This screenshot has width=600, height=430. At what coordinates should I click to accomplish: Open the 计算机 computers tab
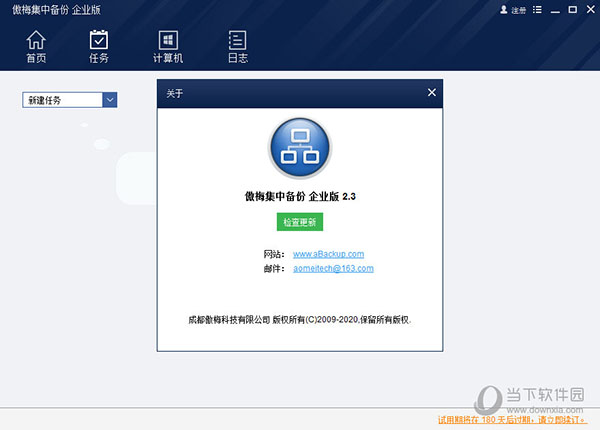tap(168, 47)
